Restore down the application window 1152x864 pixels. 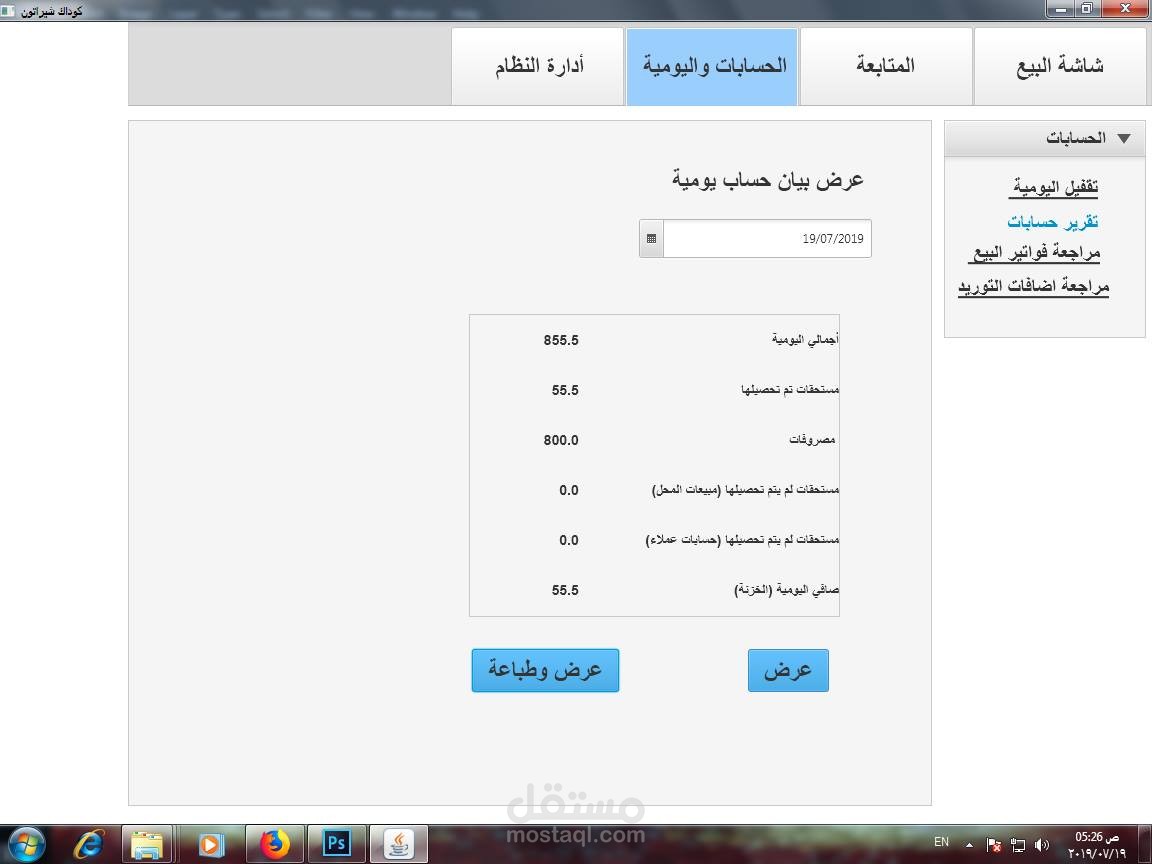pos(1087,9)
